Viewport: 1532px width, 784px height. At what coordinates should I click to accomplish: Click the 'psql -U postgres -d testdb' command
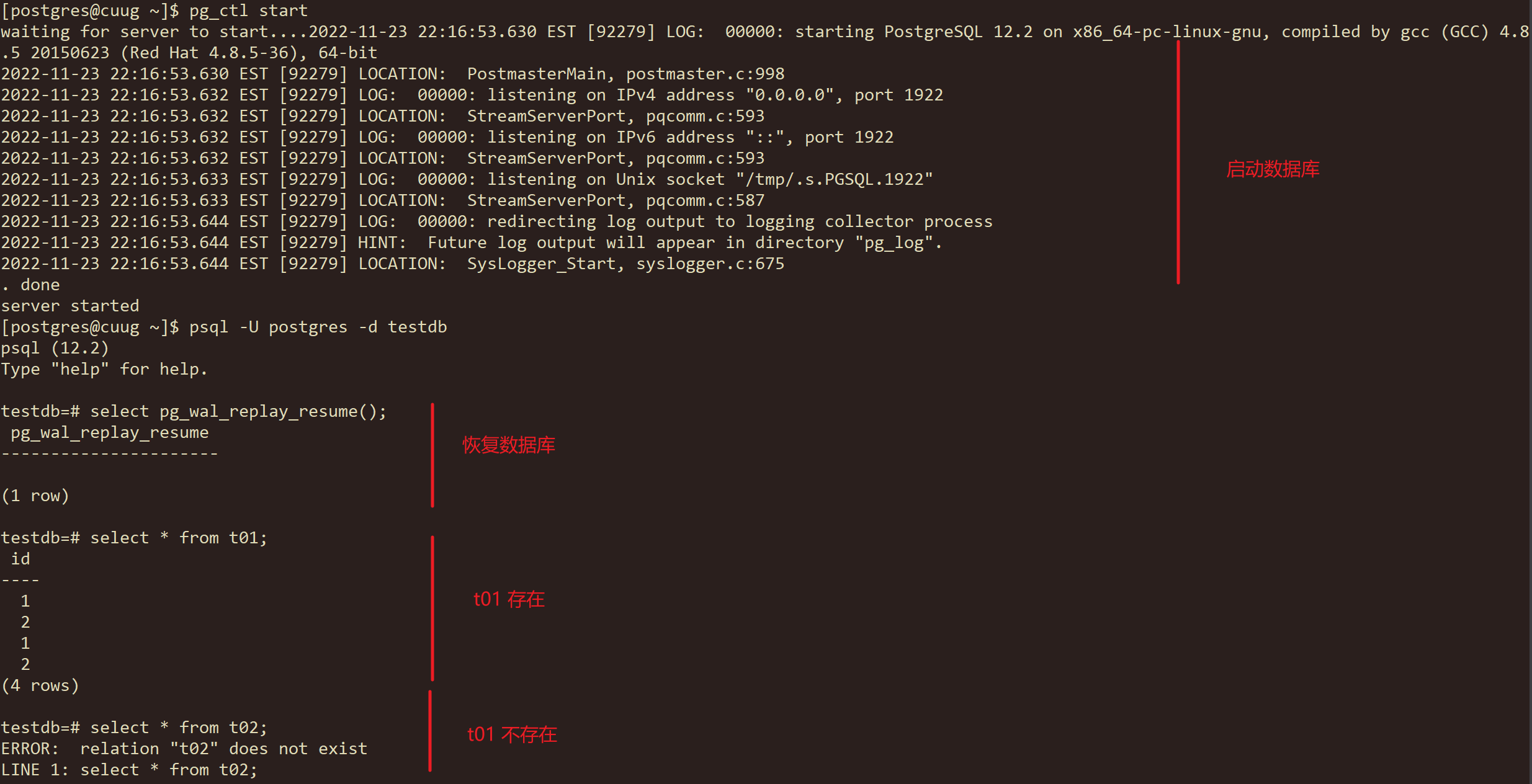(318, 327)
